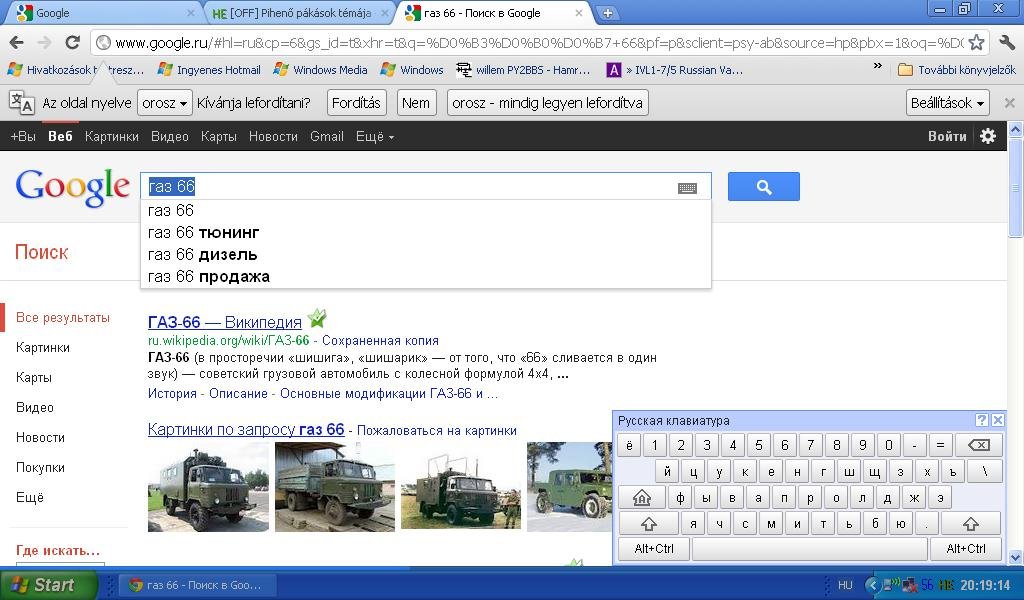Click the second GAZ-66 truck thumbnail
The height and width of the screenshot is (600, 1024).
click(335, 487)
